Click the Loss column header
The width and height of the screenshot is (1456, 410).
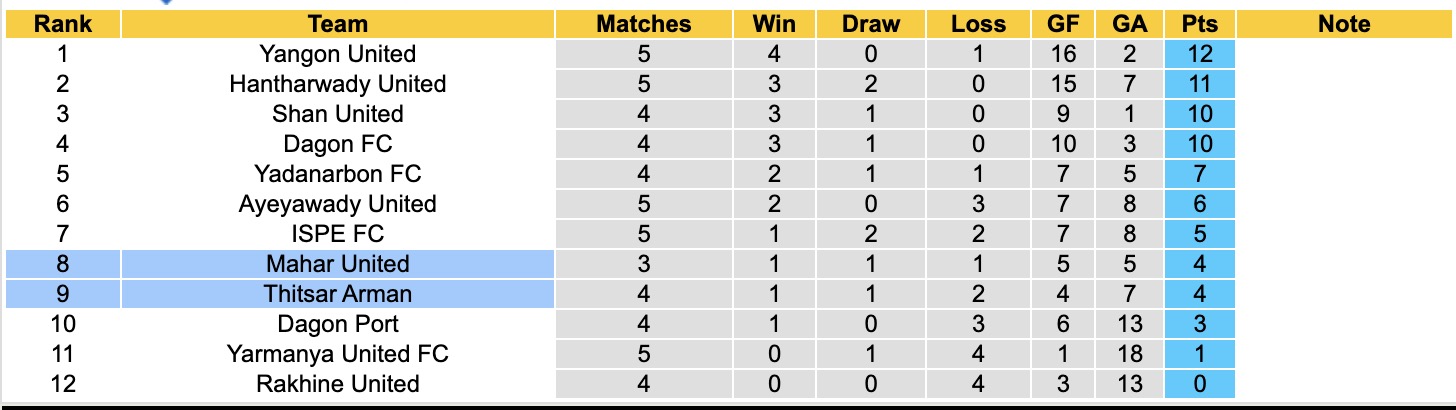(x=977, y=24)
